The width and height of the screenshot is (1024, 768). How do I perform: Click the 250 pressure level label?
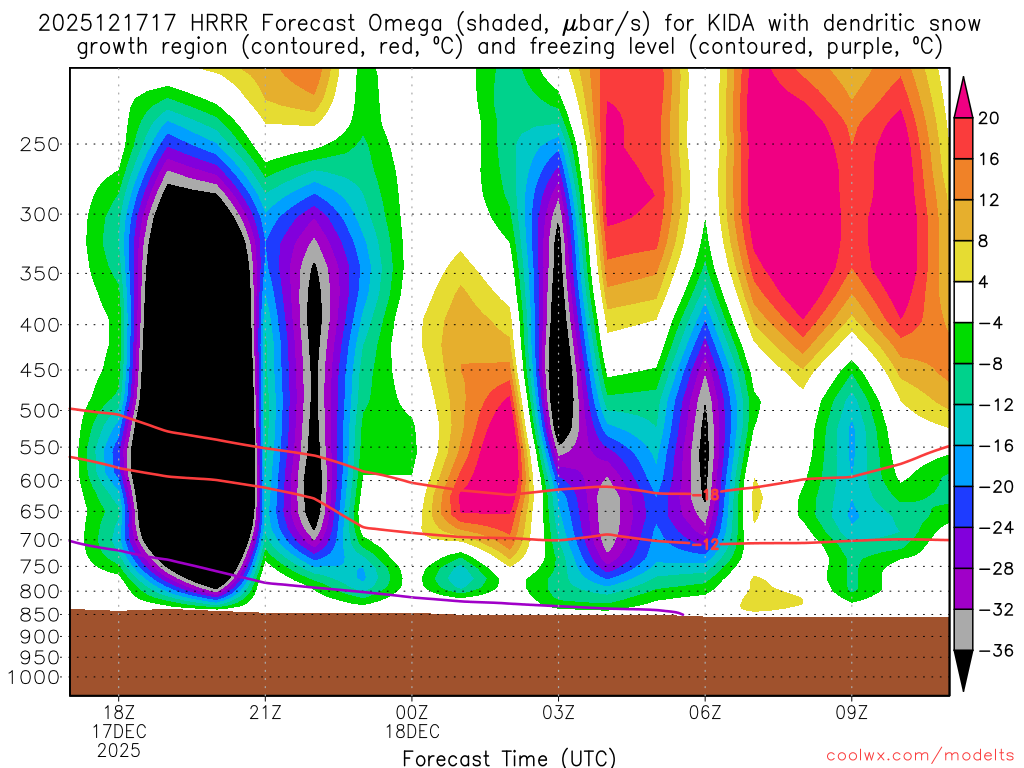click(x=40, y=144)
